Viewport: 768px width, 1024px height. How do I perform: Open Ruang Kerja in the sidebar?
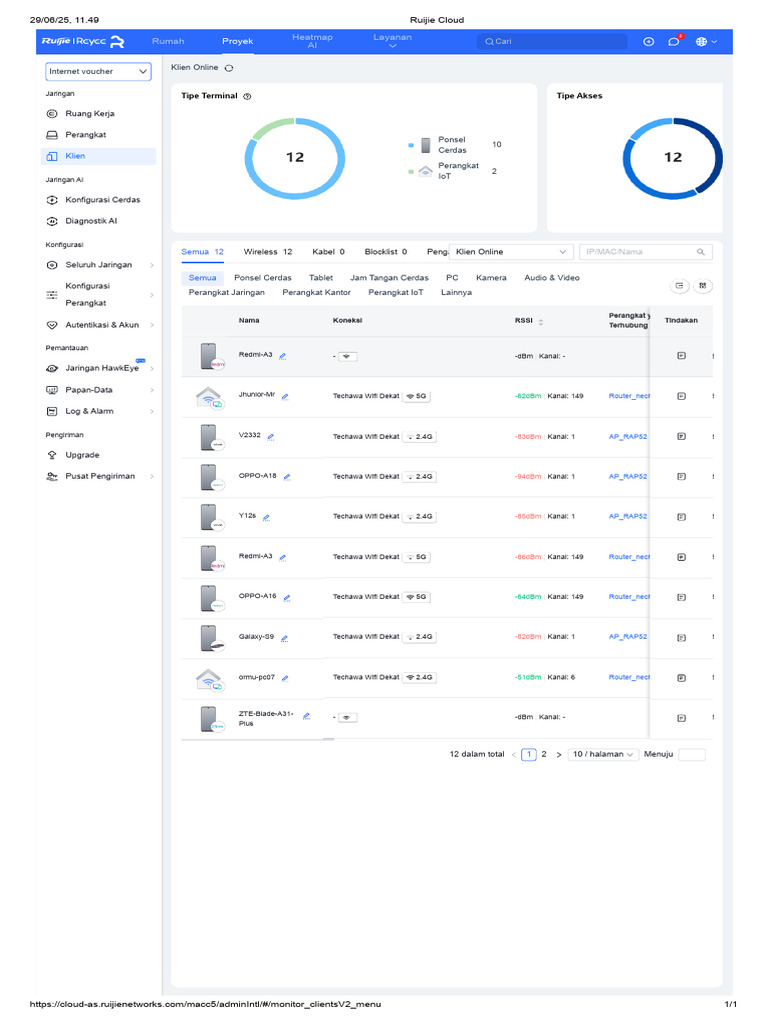click(90, 114)
